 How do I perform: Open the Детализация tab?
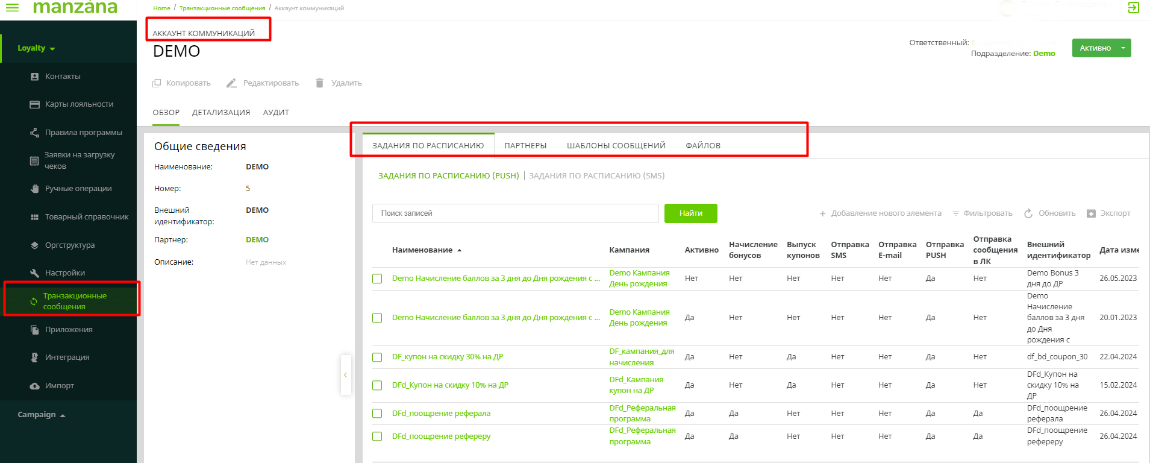click(x=220, y=112)
